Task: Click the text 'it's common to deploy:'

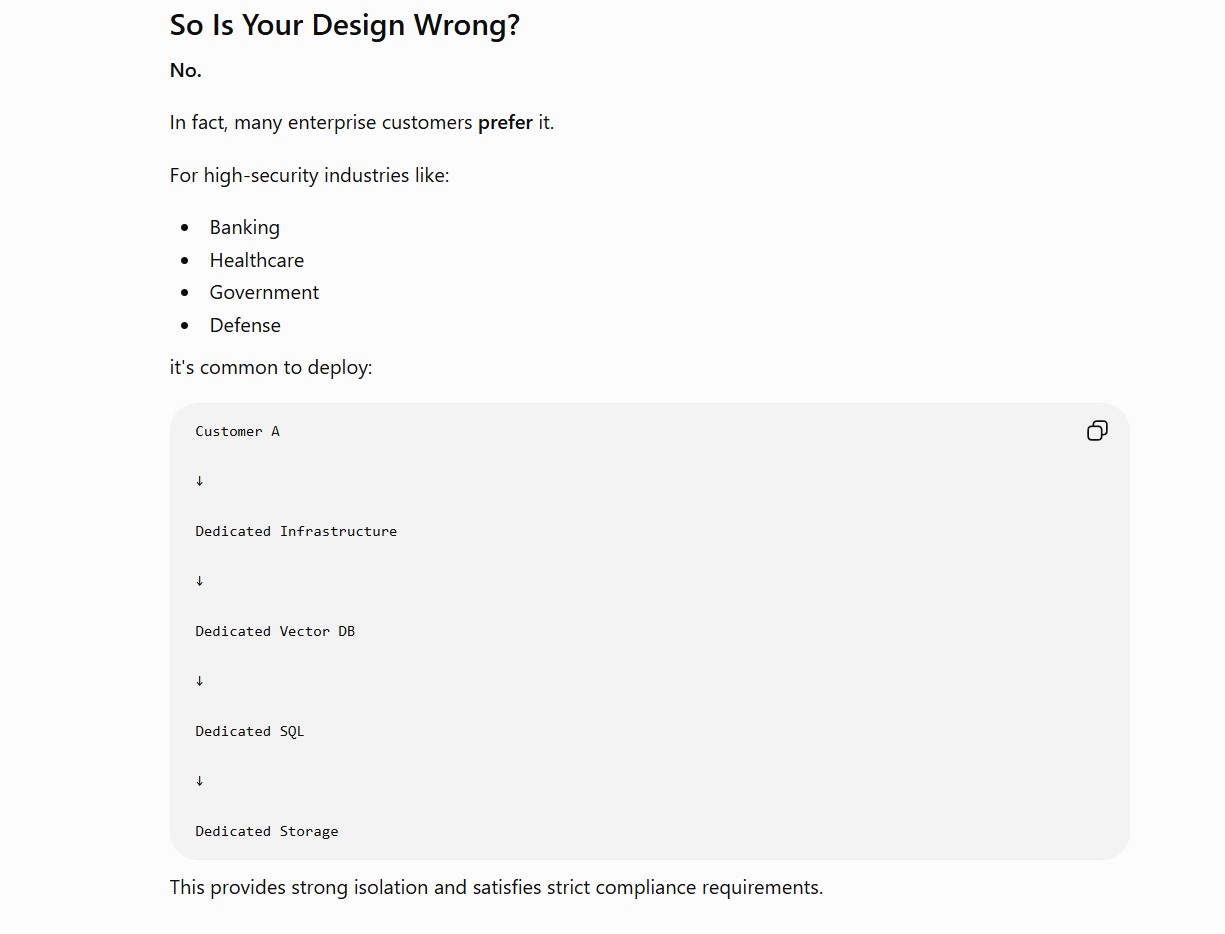Action: (271, 367)
